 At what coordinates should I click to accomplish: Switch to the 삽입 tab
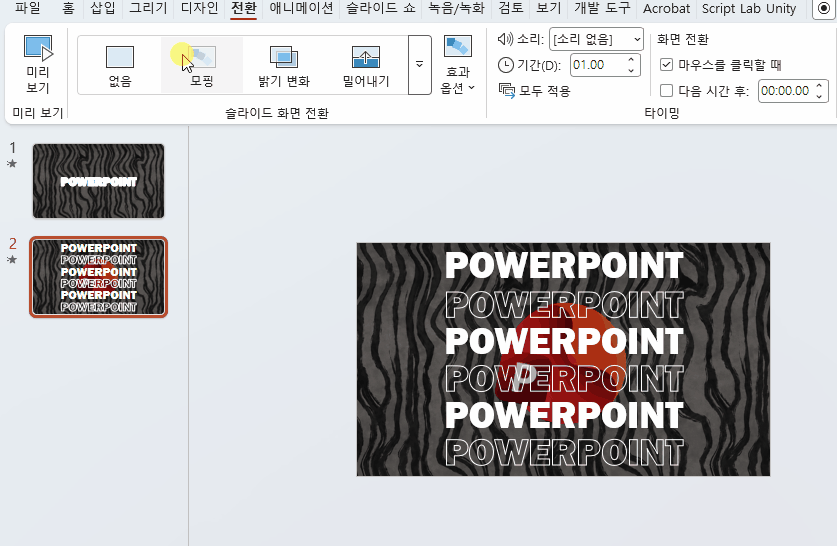[103, 8]
